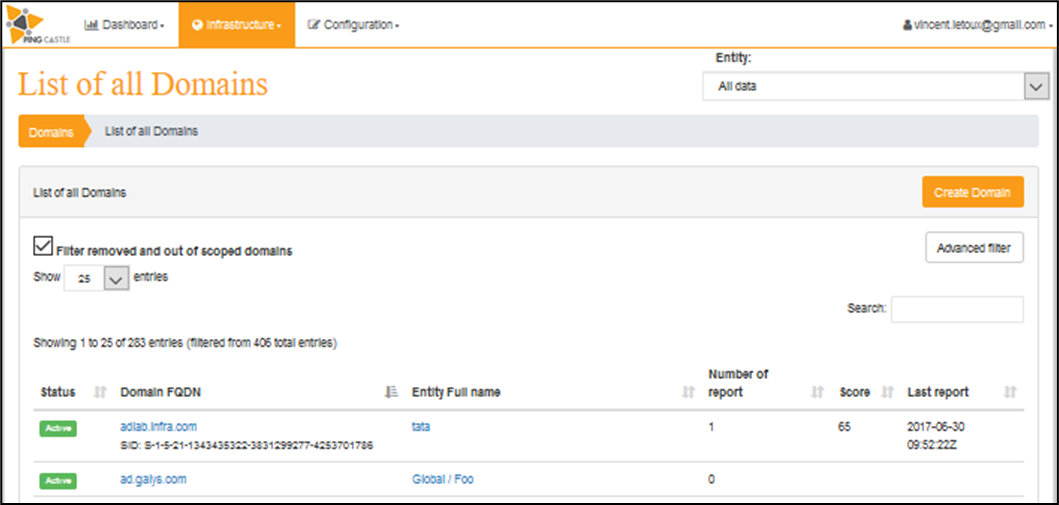Toggle Filter removed and out of scoped domains
1059x505 pixels.
click(x=43, y=246)
